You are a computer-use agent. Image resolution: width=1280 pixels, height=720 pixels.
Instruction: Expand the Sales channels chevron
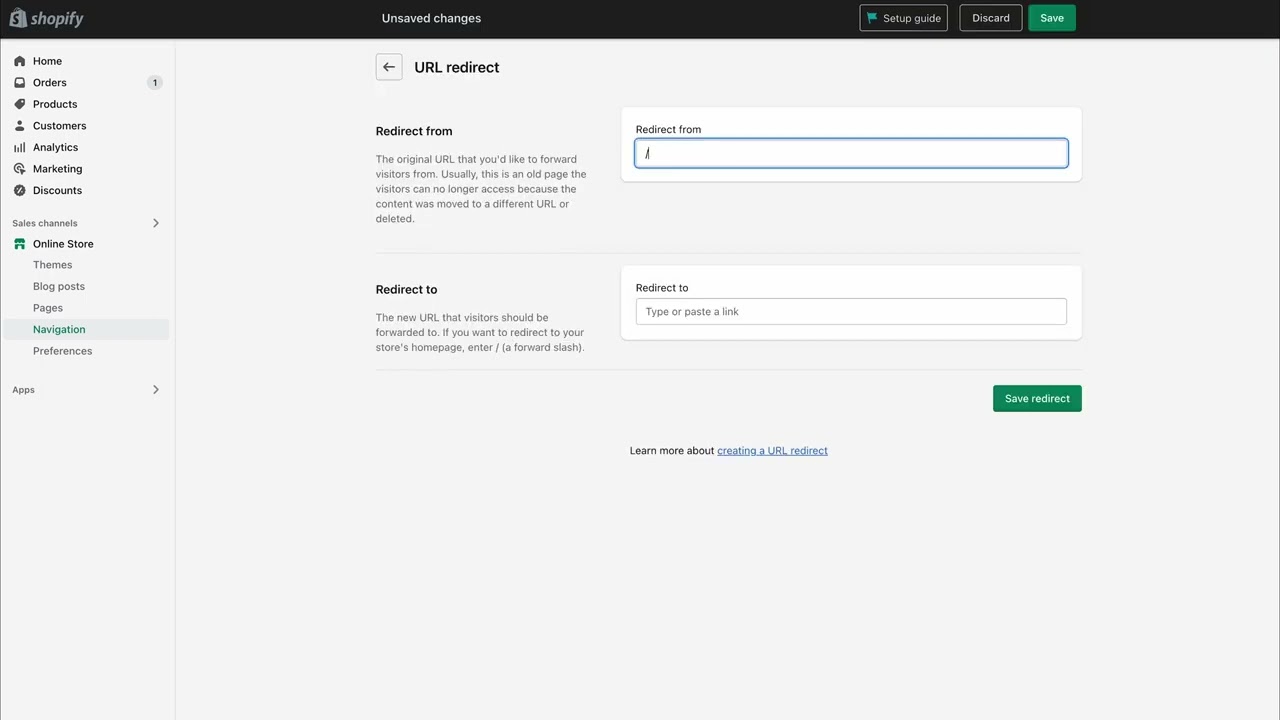pos(156,223)
